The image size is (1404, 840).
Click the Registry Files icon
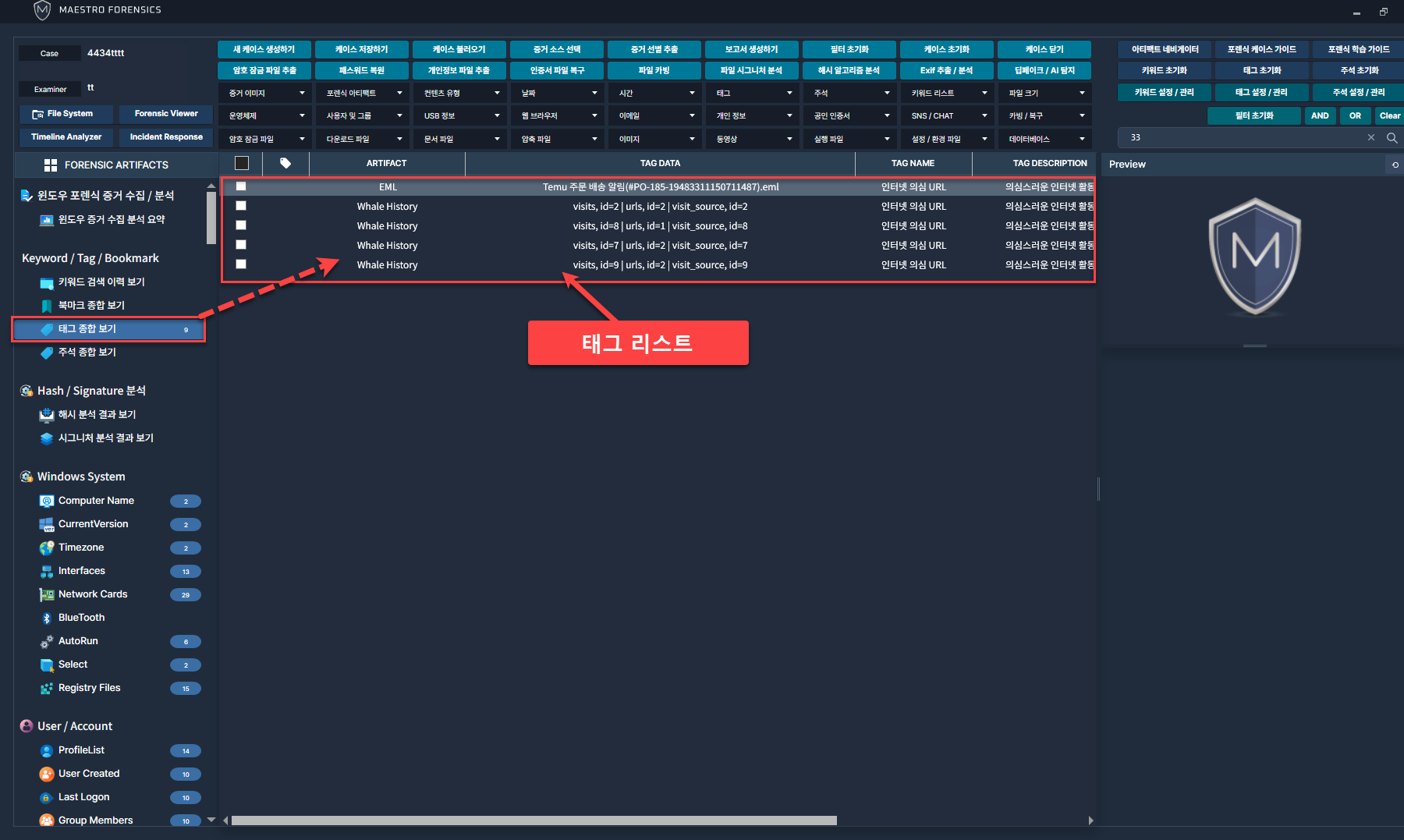[x=47, y=688]
